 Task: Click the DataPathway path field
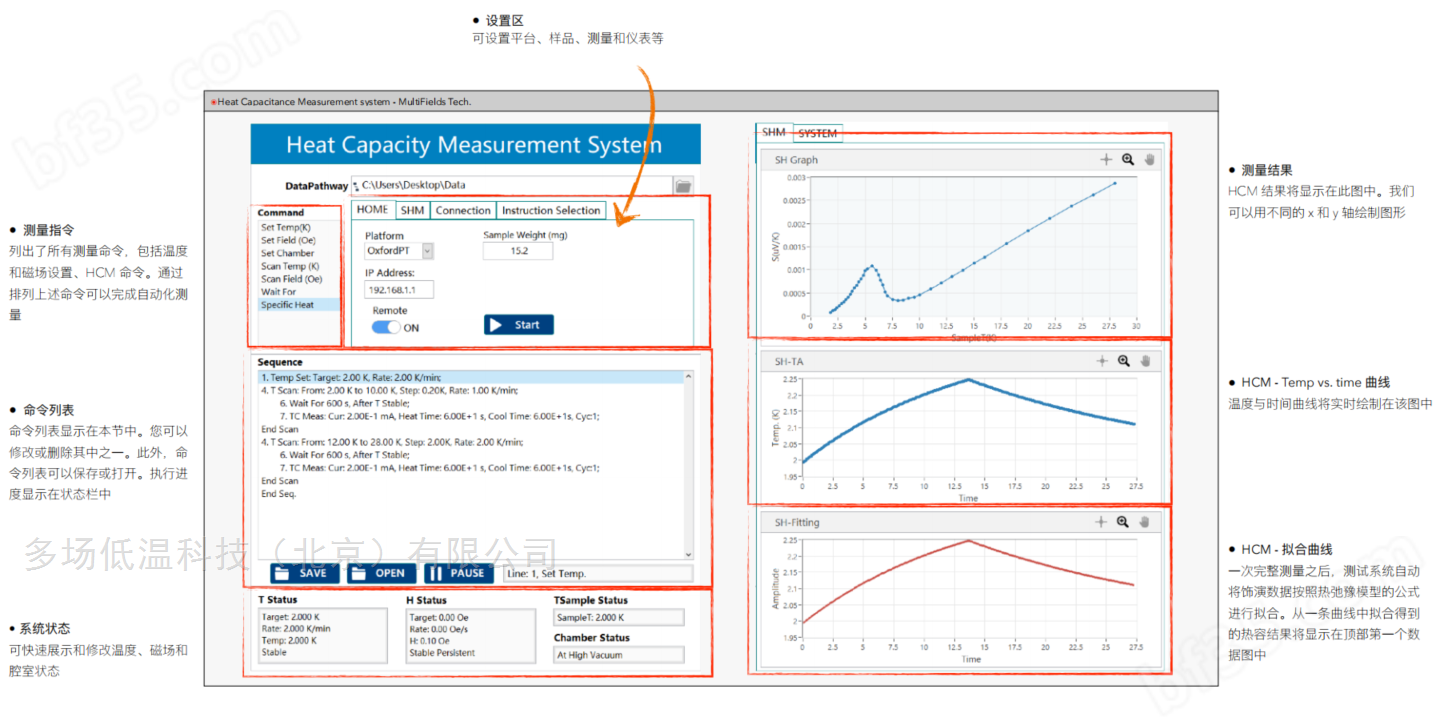pyautogui.click(x=510, y=185)
